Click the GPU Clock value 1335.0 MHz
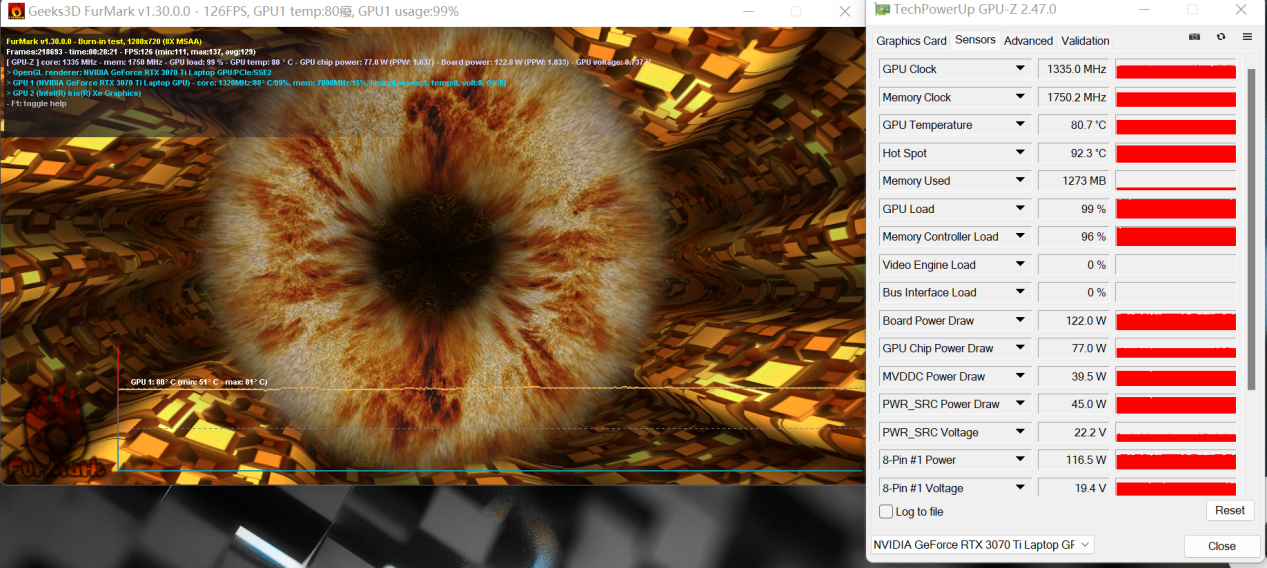 point(1074,69)
